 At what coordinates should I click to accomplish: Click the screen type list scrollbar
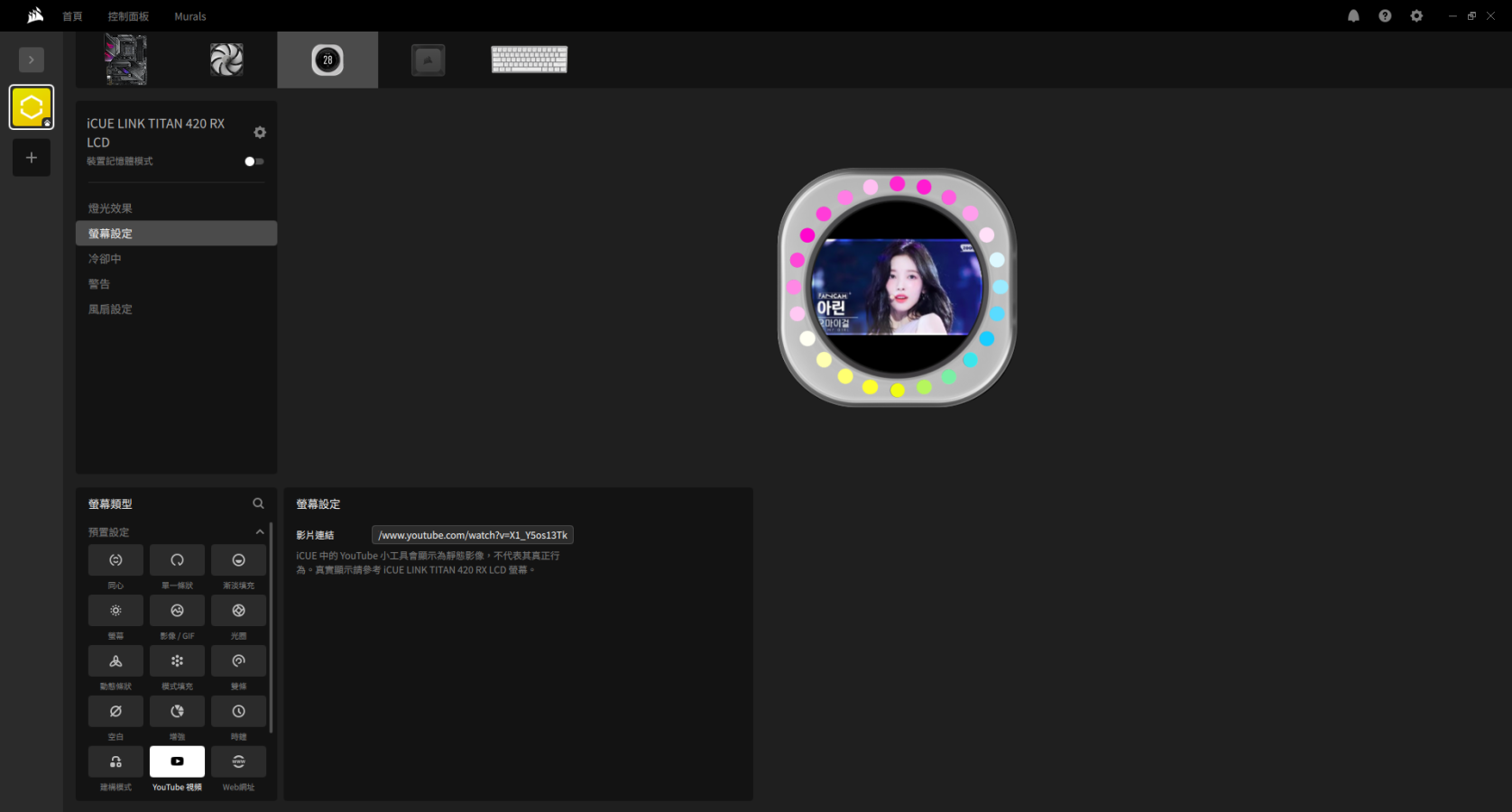click(271, 641)
